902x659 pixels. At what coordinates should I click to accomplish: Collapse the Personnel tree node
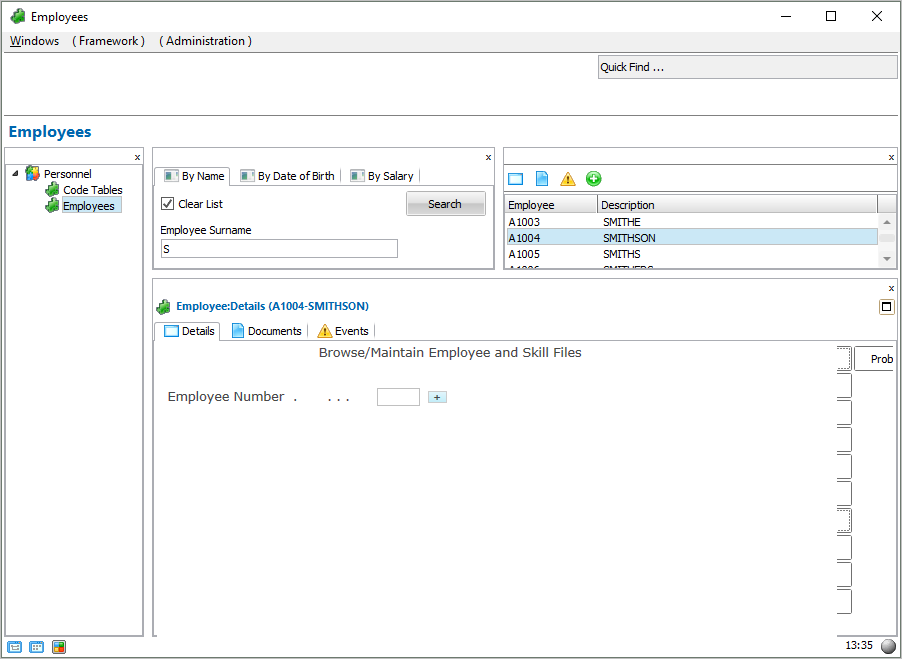coord(16,173)
